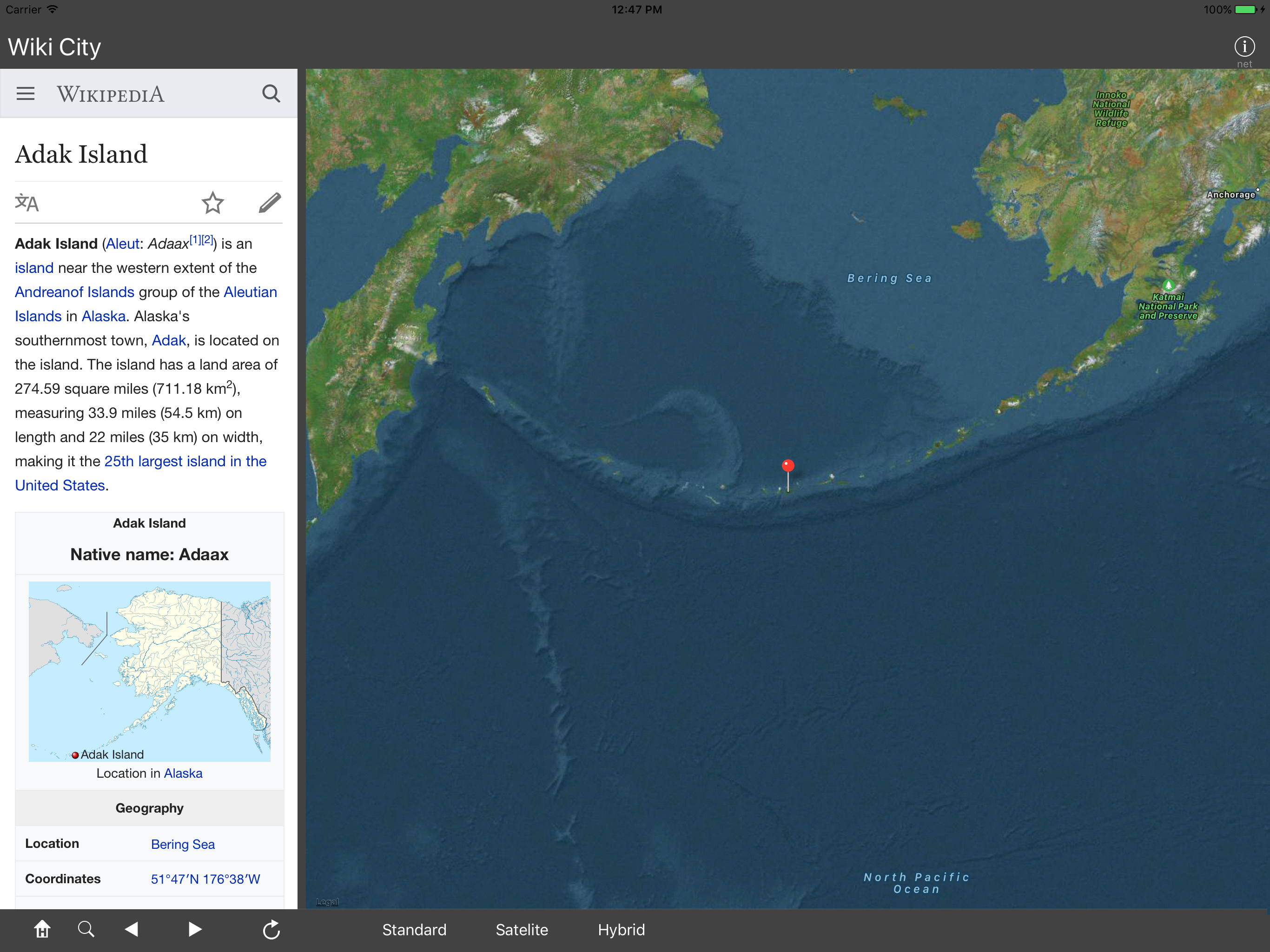Click the Wikipedia search magnifier icon
This screenshot has height=952, width=1270.
[271, 93]
